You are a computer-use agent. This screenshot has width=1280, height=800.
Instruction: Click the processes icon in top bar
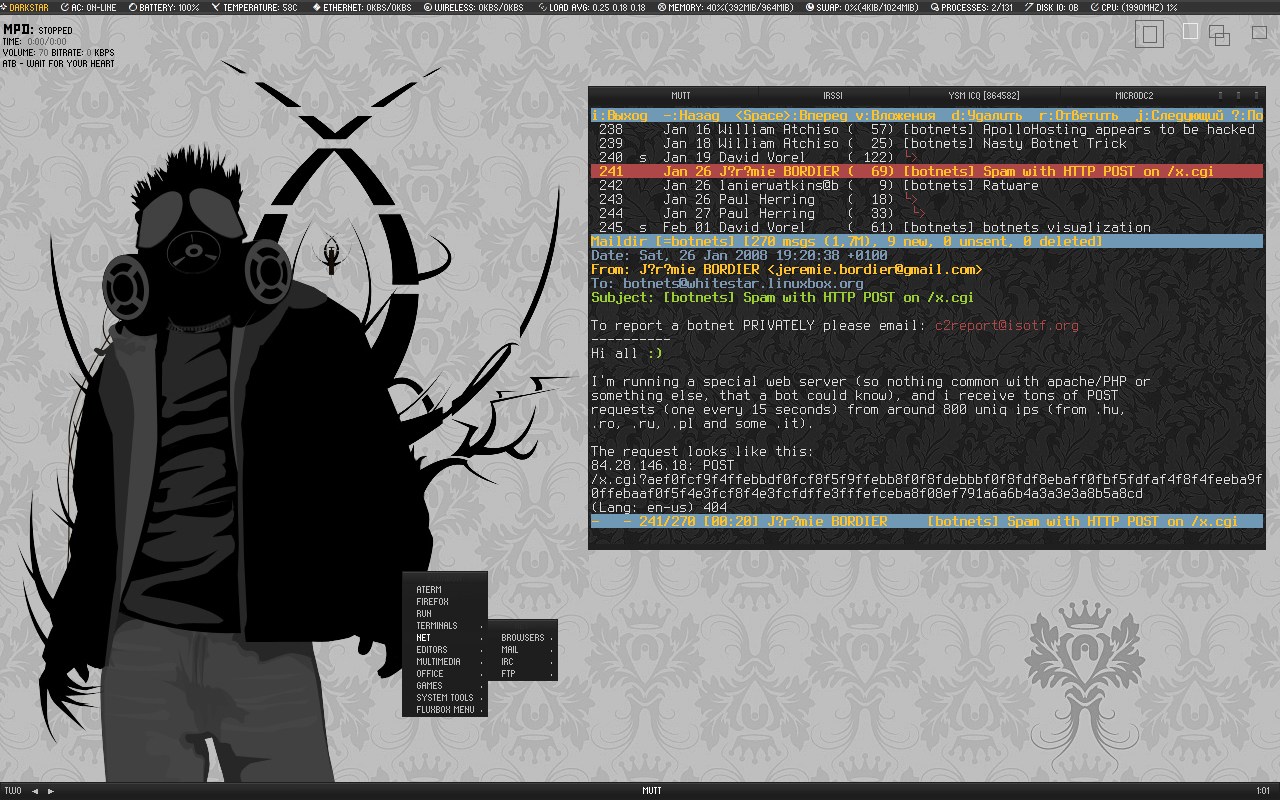pyautogui.click(x=935, y=7)
